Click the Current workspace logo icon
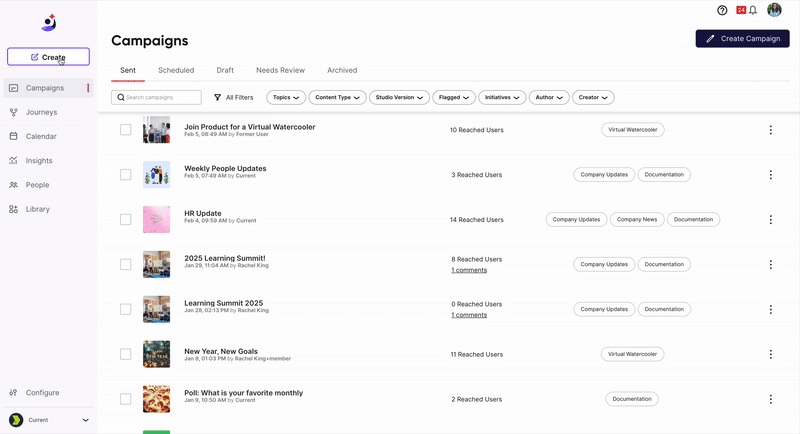Screen dimensions: 800x434 pos(16,420)
